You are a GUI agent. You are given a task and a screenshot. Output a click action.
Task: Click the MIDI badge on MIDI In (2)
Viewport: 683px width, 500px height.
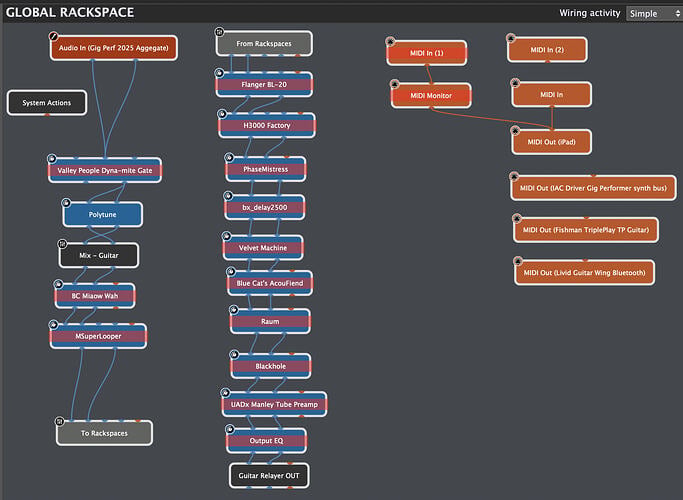(x=511, y=38)
